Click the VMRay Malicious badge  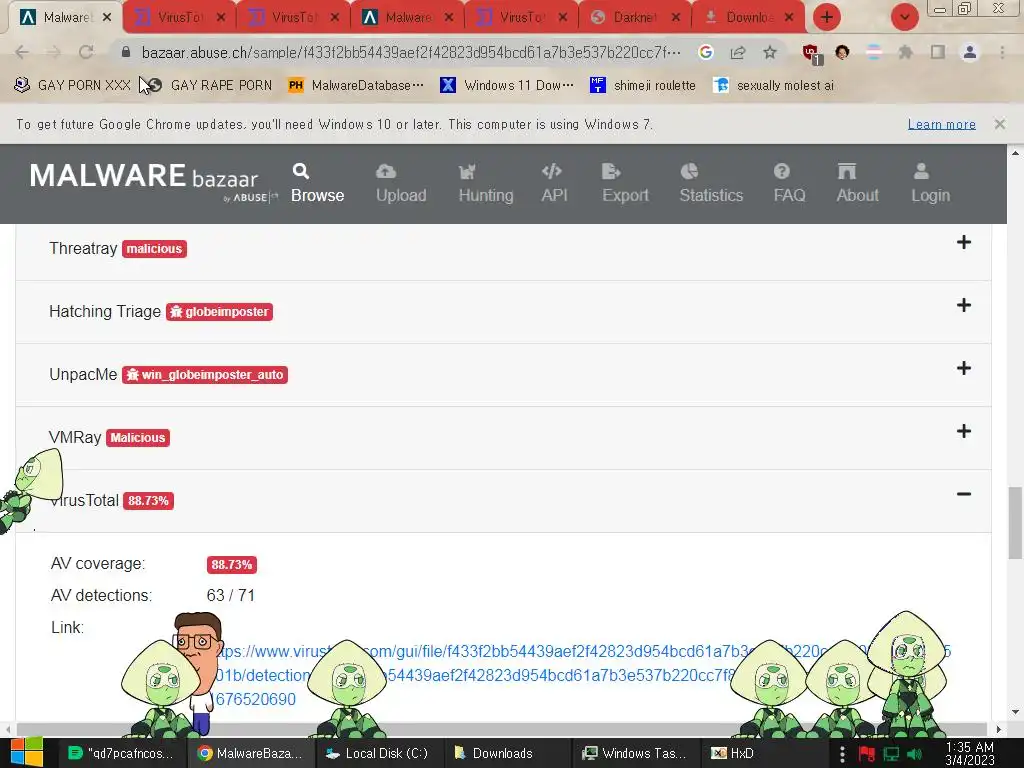(138, 438)
